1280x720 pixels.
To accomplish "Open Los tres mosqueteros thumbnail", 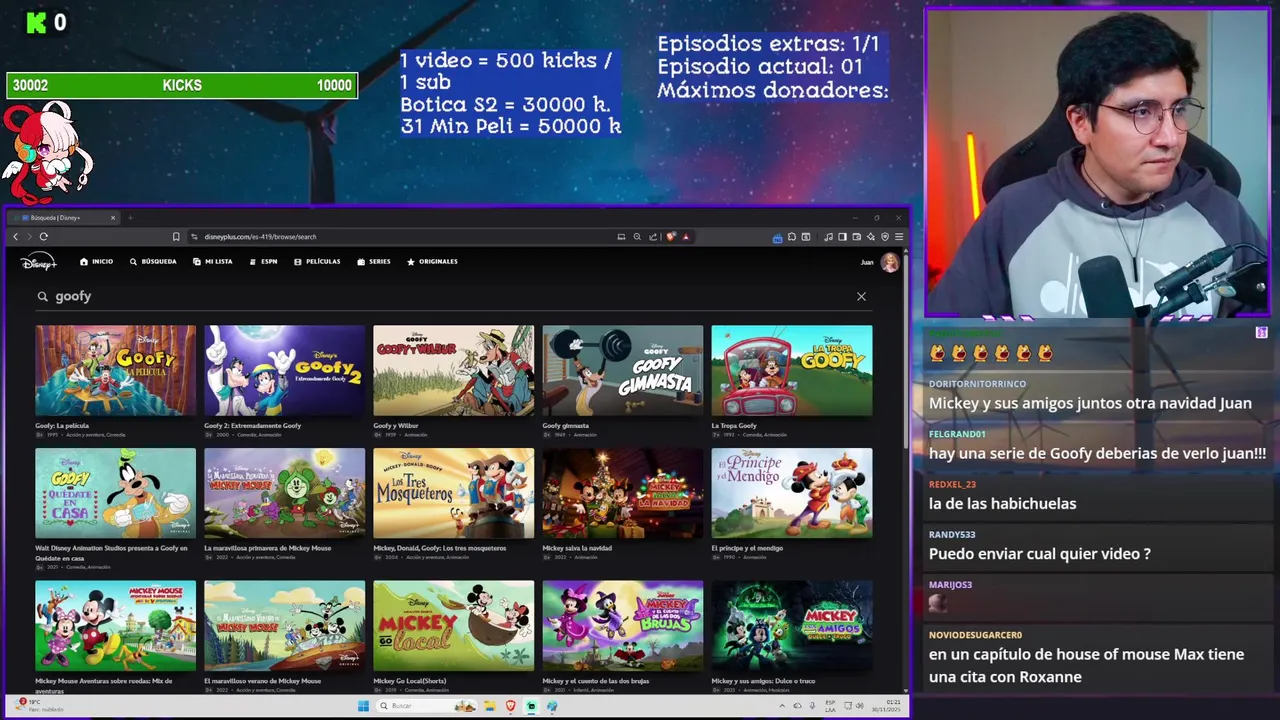I will (x=454, y=493).
